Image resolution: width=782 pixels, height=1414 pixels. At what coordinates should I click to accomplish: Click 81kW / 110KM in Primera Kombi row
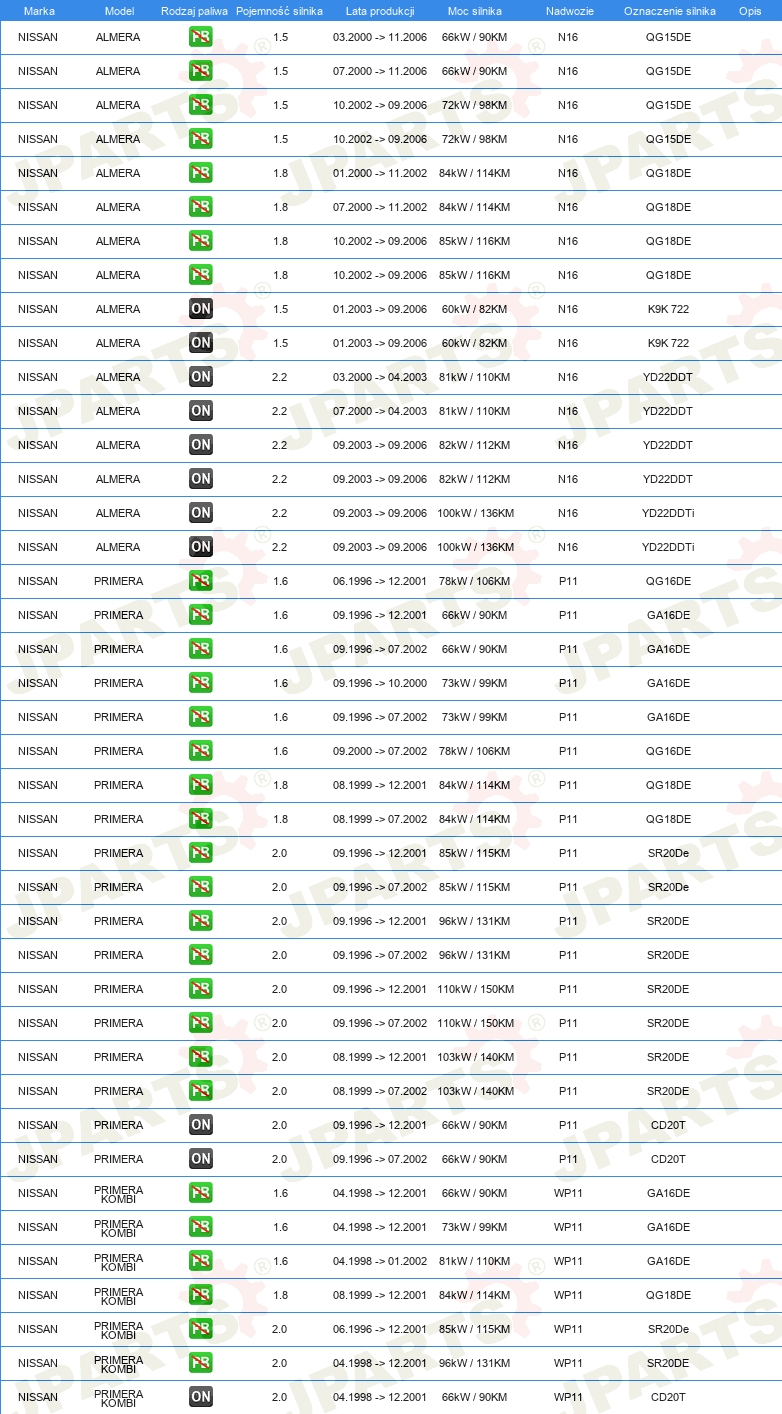click(475, 1261)
